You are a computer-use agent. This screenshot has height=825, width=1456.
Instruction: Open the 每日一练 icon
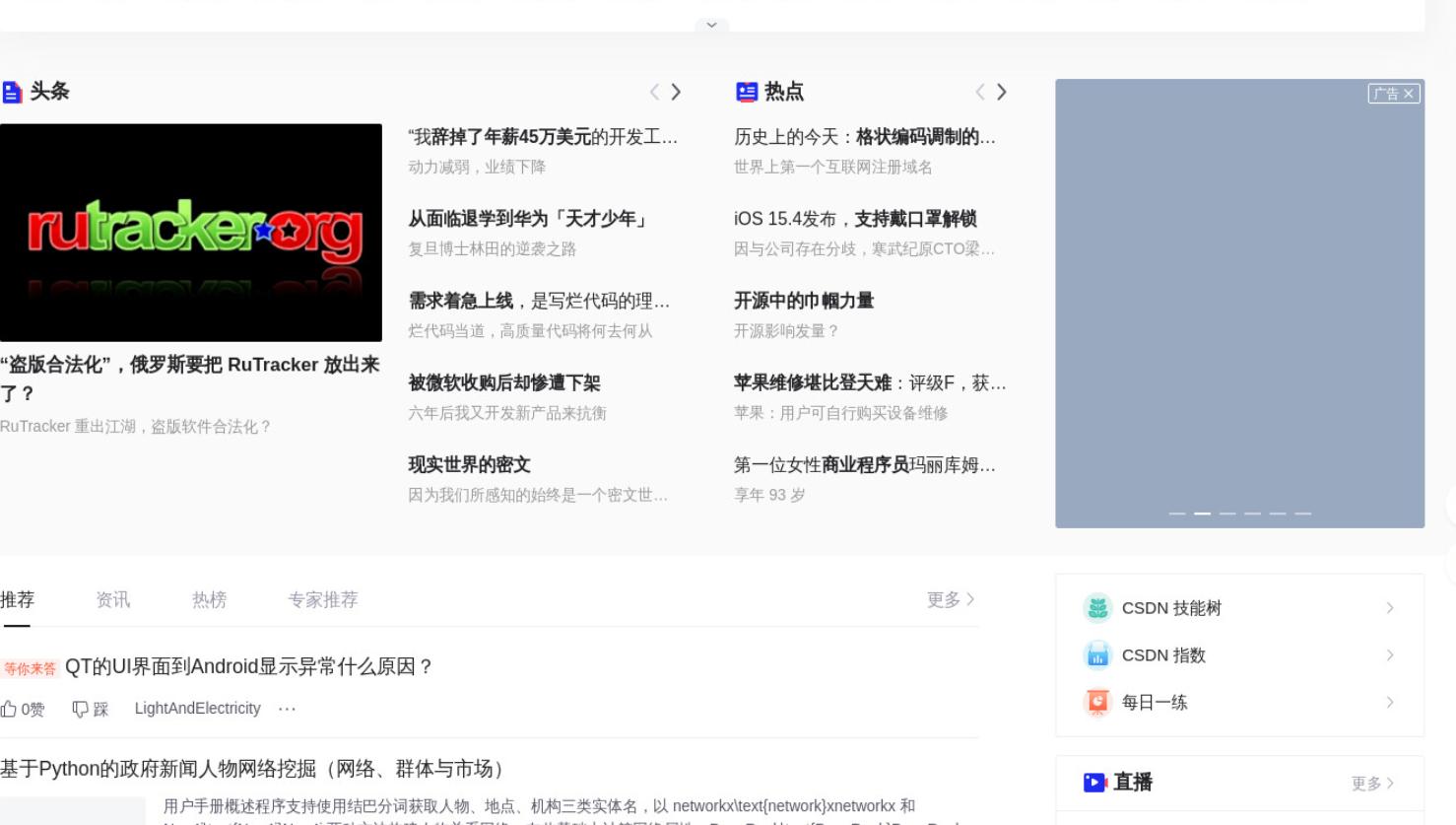[1097, 703]
